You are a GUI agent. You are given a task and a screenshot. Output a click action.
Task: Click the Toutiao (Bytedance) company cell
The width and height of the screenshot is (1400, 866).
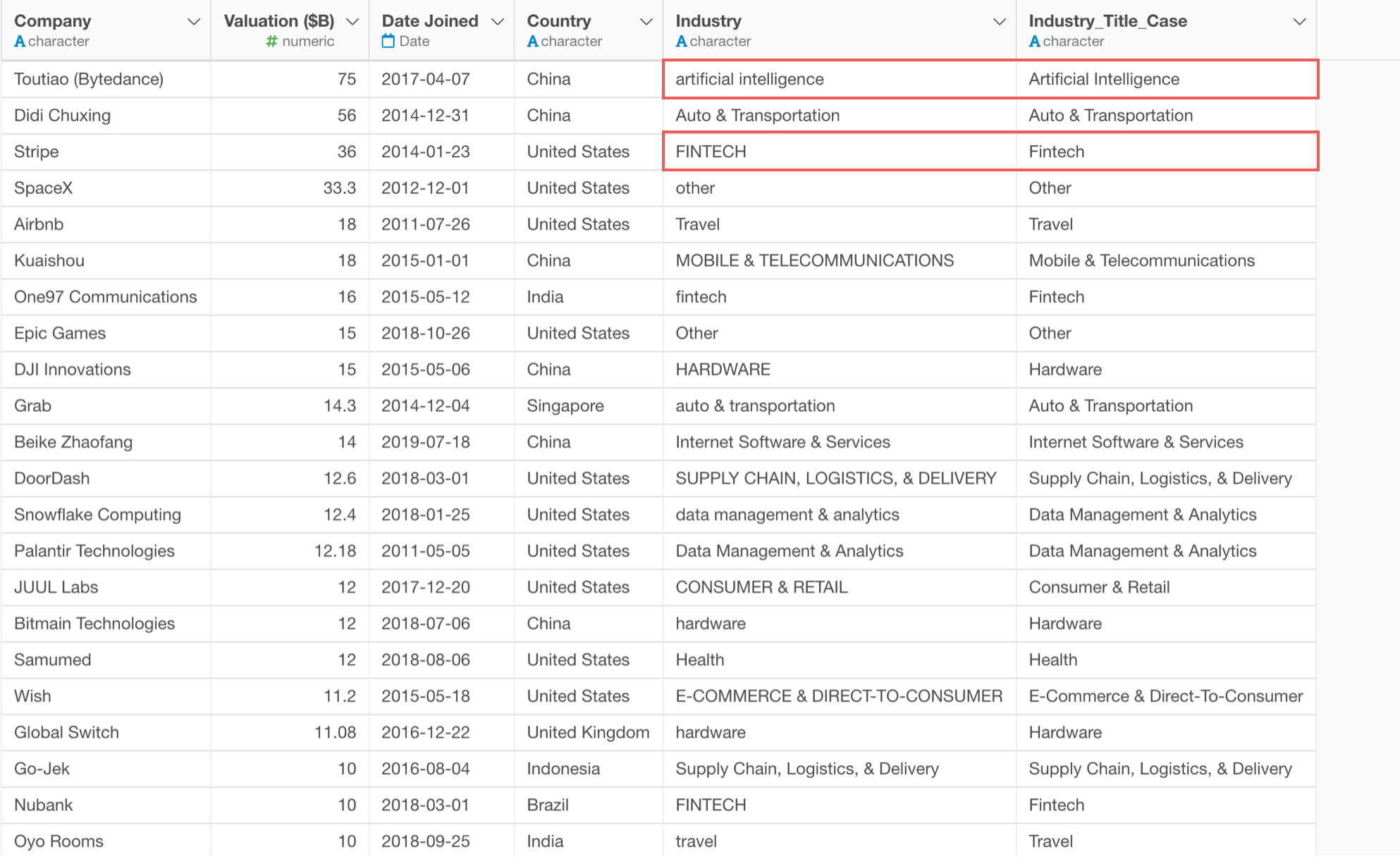coord(106,79)
